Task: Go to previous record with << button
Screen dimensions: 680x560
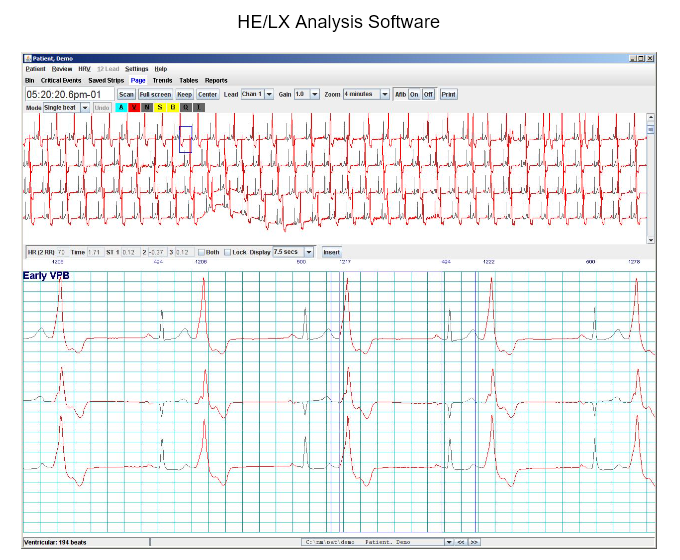Action: (x=462, y=542)
